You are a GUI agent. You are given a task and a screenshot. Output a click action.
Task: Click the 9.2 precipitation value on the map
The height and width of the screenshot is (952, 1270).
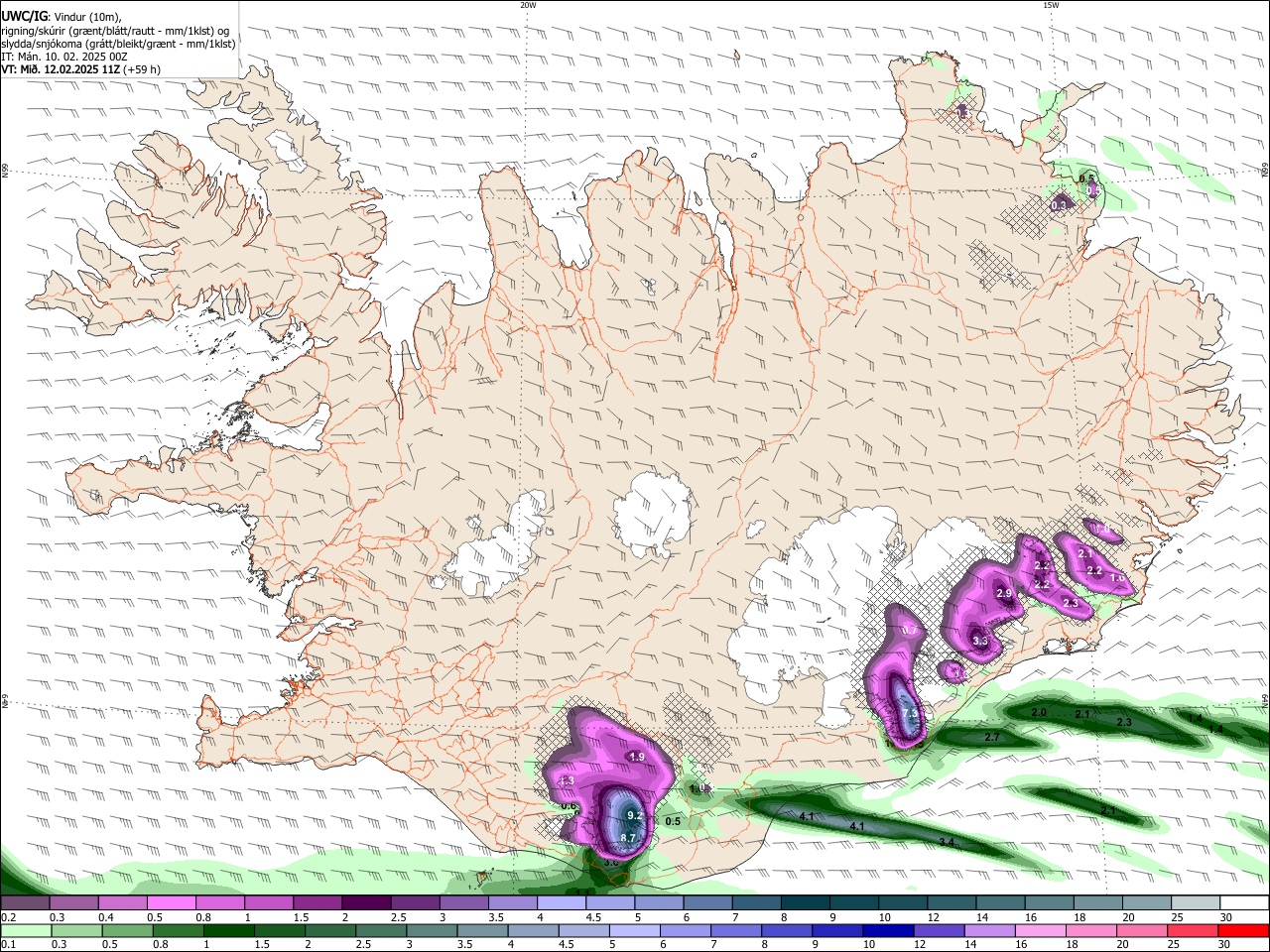[636, 815]
